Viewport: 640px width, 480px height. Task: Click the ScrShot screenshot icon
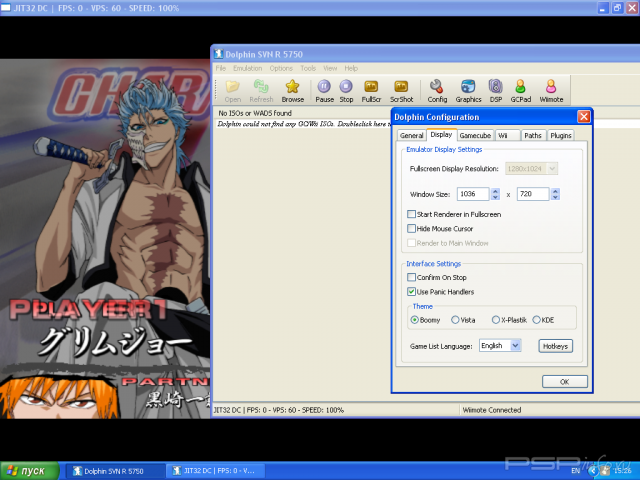pyautogui.click(x=402, y=87)
